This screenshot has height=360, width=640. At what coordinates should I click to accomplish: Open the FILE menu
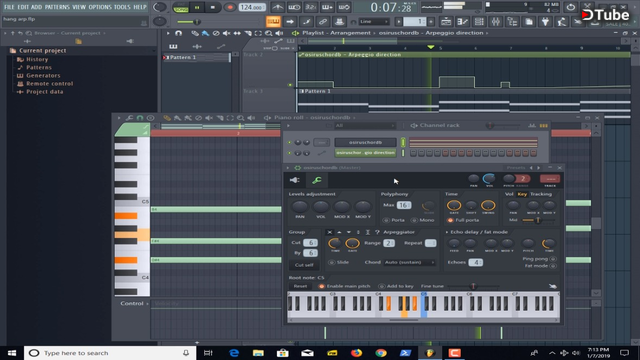tap(9, 7)
